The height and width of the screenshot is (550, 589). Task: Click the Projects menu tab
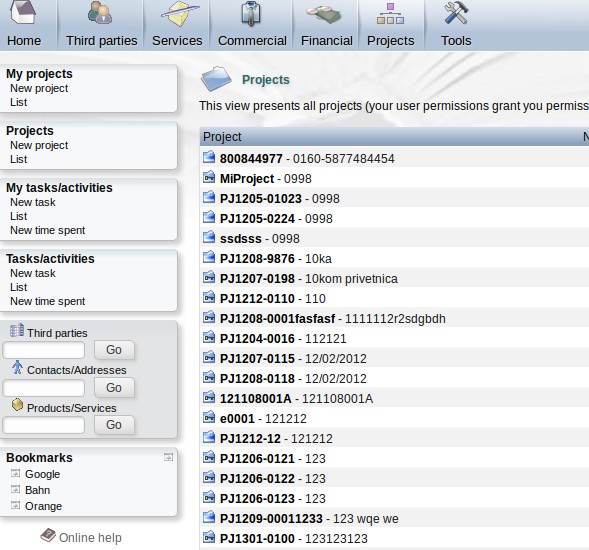(391, 25)
